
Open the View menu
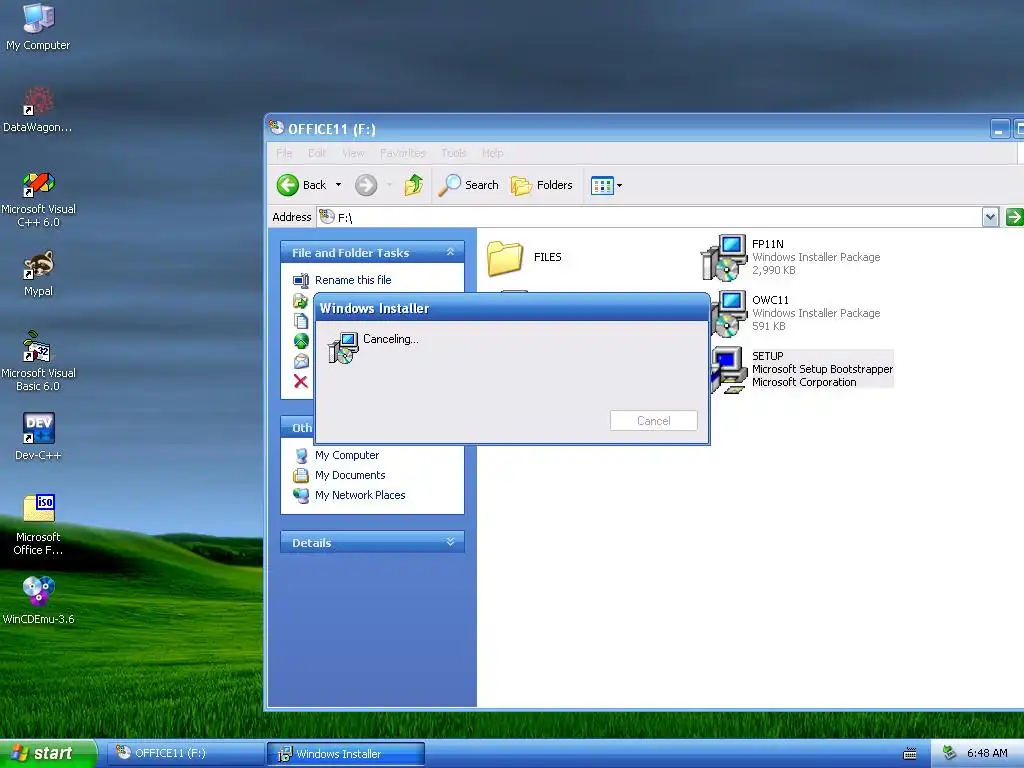(x=353, y=153)
